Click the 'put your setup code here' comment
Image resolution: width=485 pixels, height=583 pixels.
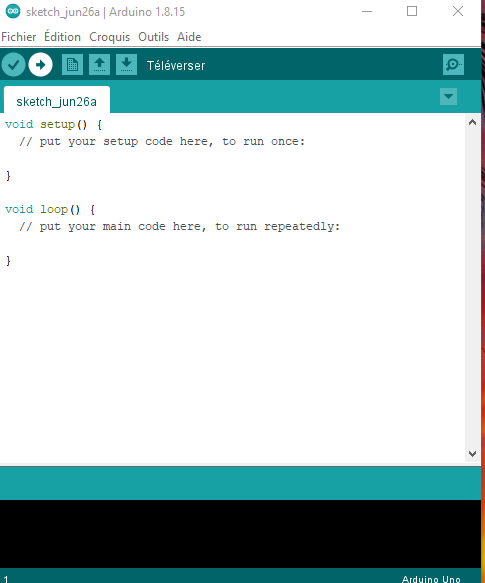coord(162,142)
